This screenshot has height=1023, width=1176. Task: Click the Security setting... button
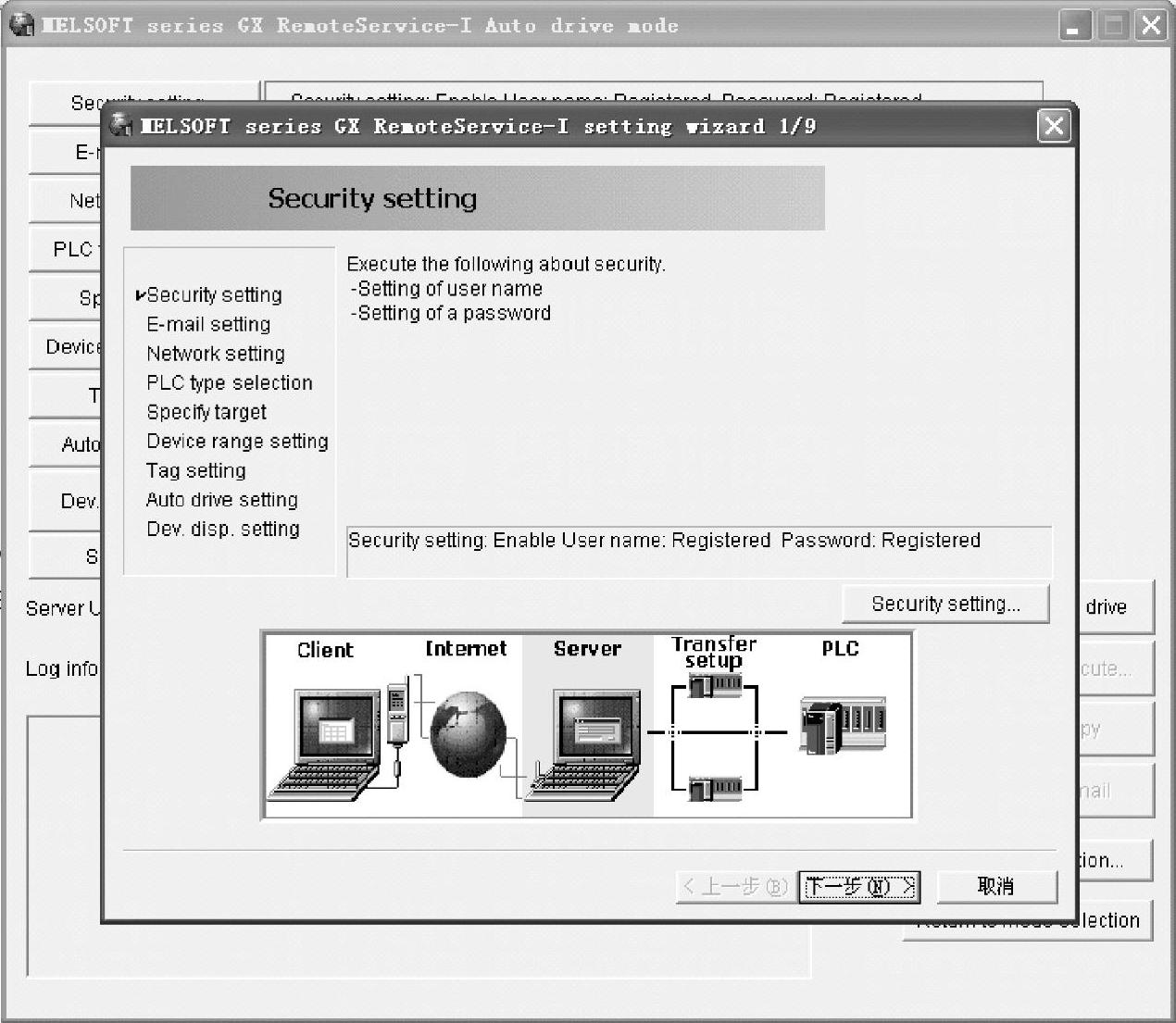[945, 605]
